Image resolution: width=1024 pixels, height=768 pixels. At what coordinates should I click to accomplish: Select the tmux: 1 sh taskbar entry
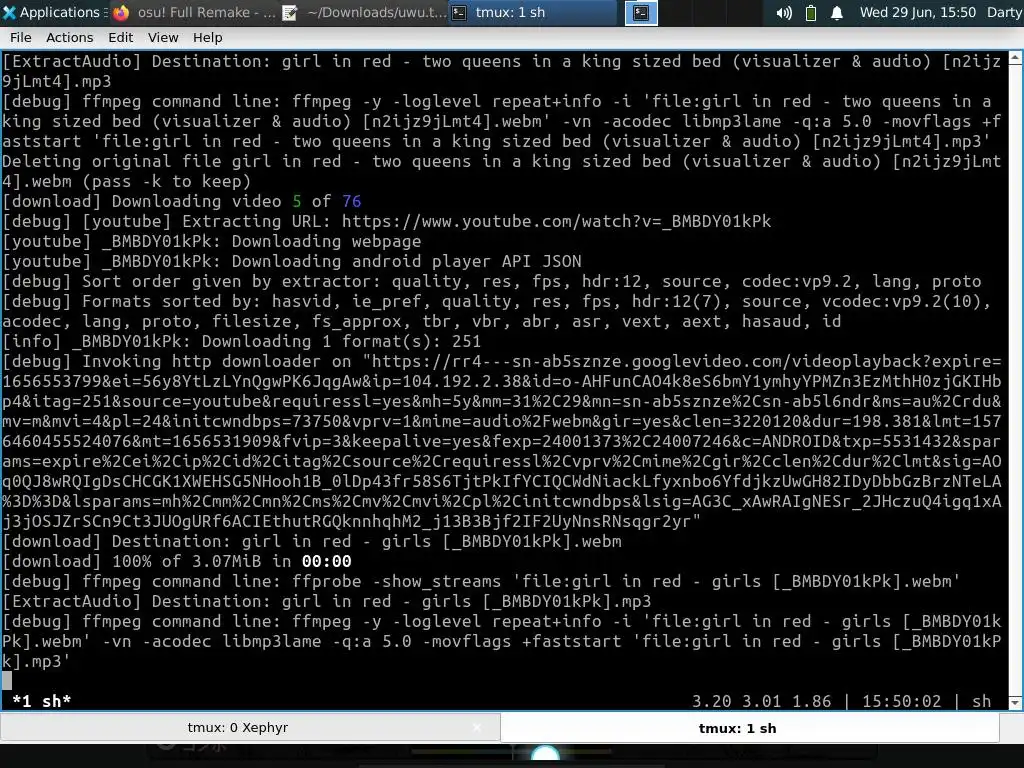[533, 12]
